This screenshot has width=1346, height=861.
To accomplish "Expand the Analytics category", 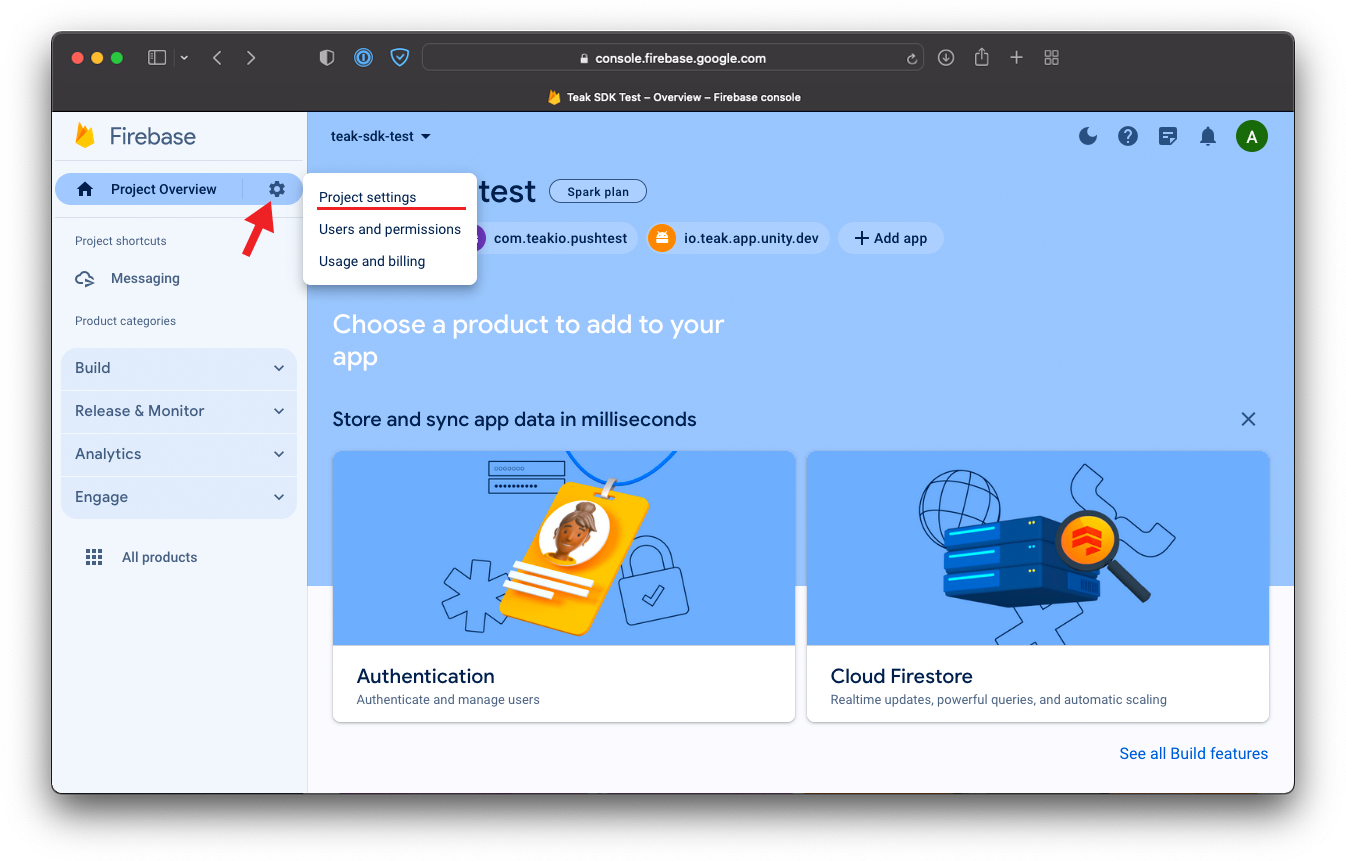I will pos(179,454).
